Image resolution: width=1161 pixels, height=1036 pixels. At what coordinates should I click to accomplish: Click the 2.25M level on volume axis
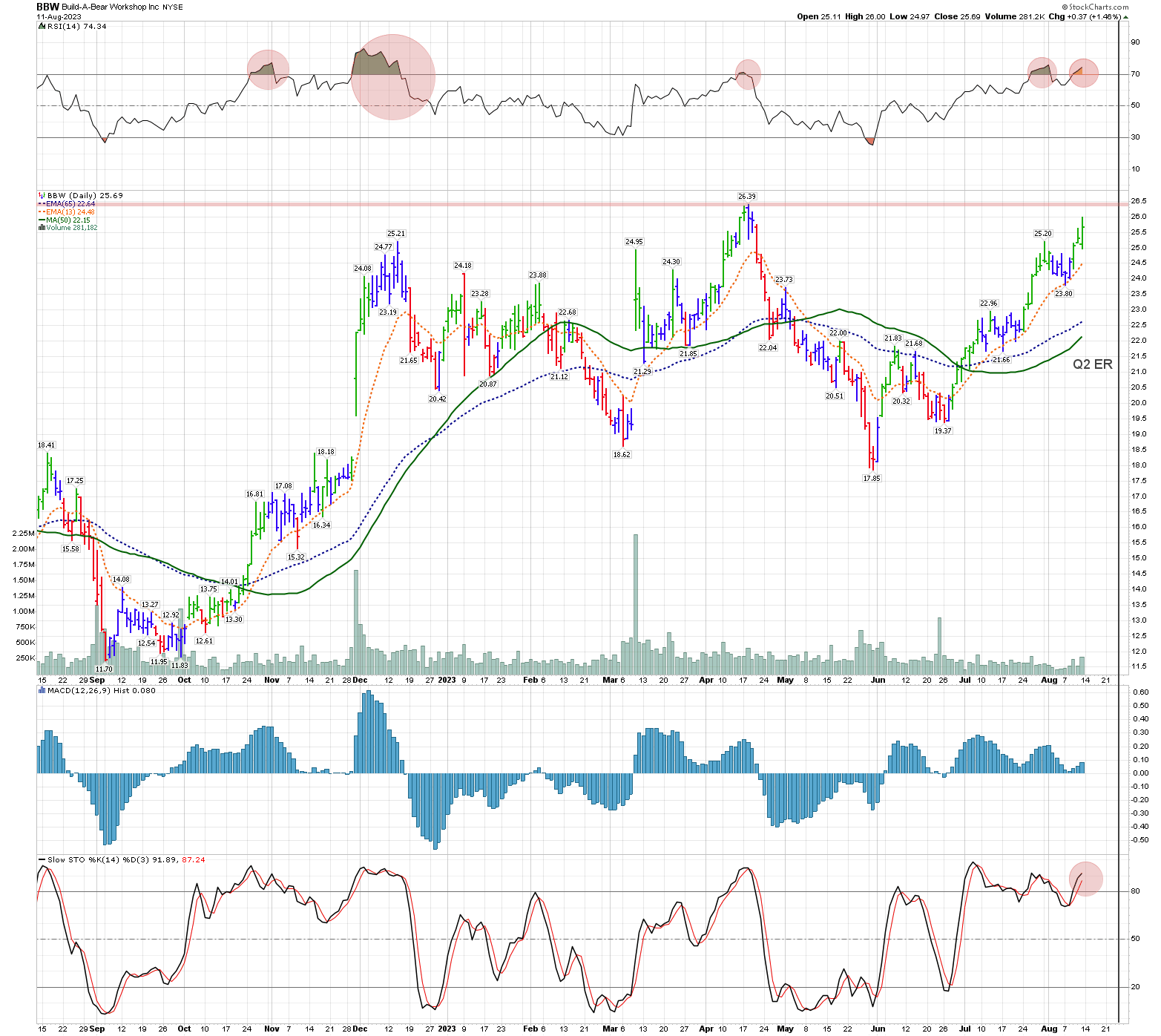point(23,533)
